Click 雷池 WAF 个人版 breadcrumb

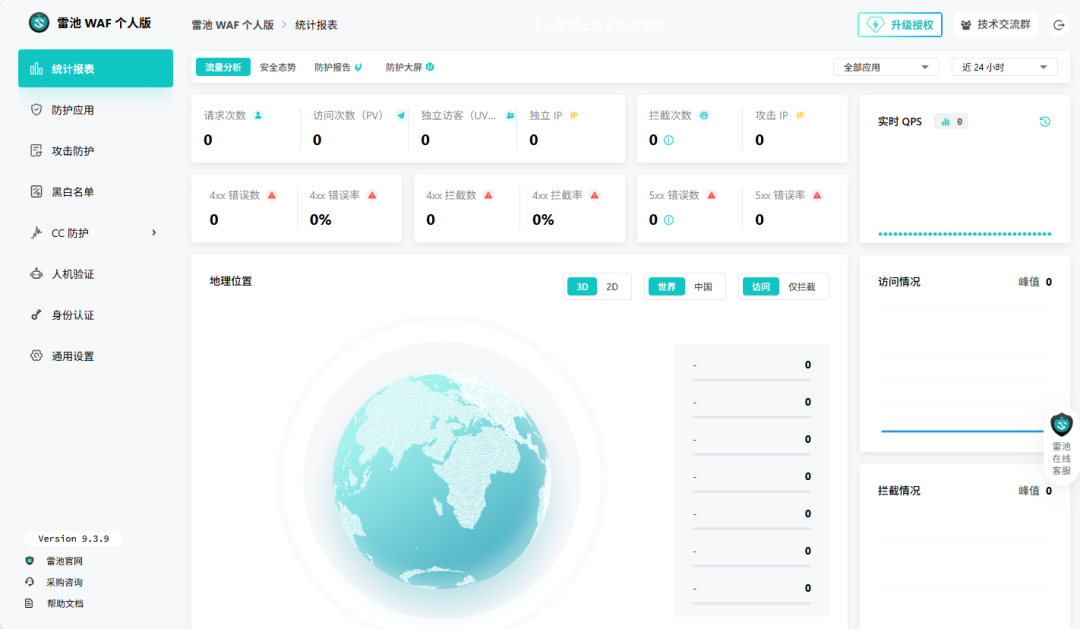[232, 25]
